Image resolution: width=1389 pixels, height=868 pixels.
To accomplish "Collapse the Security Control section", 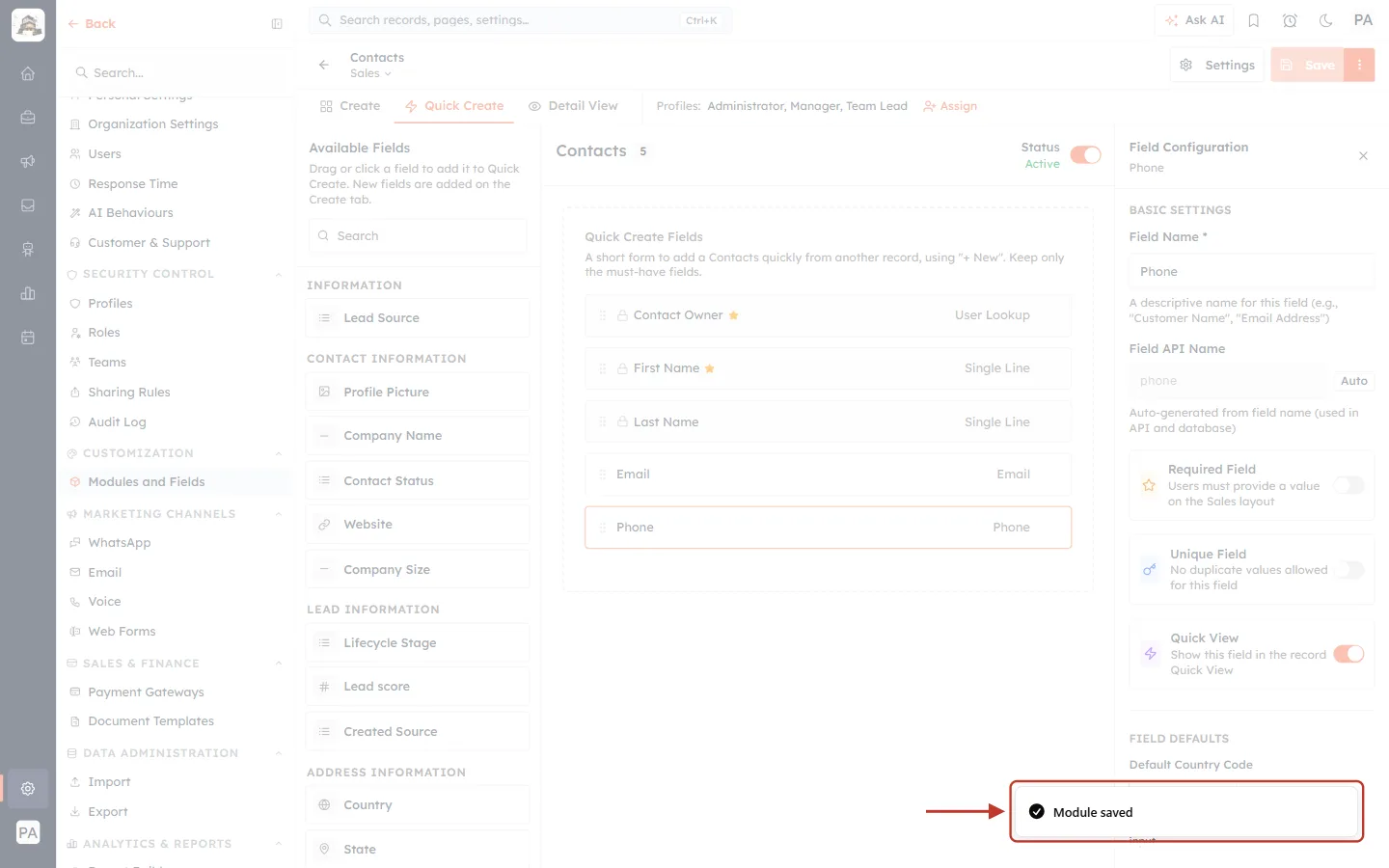I will pyautogui.click(x=279, y=274).
